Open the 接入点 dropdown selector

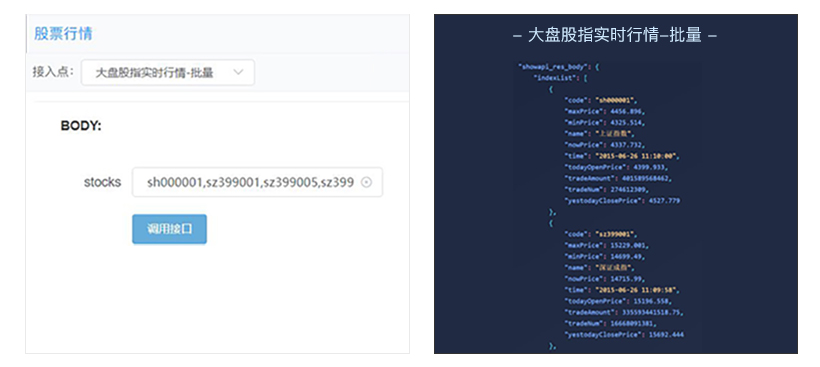click(167, 72)
